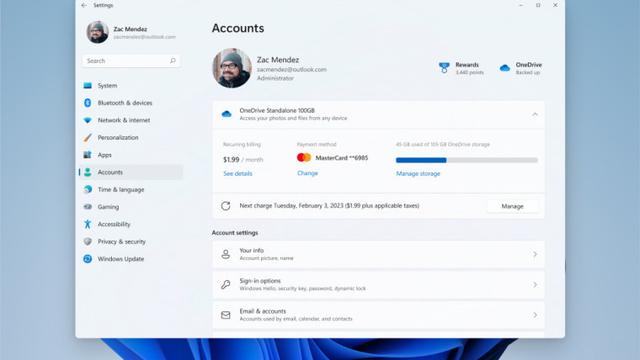The width and height of the screenshot is (640, 360).
Task: Open Accessibility settings
Action: click(x=131, y=224)
